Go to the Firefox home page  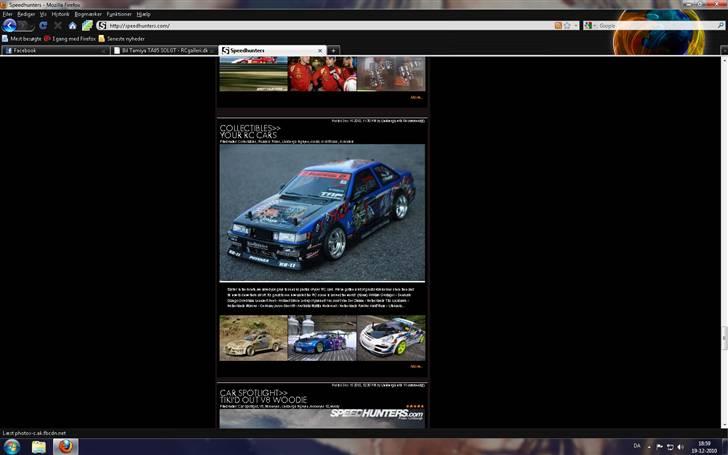72,25
